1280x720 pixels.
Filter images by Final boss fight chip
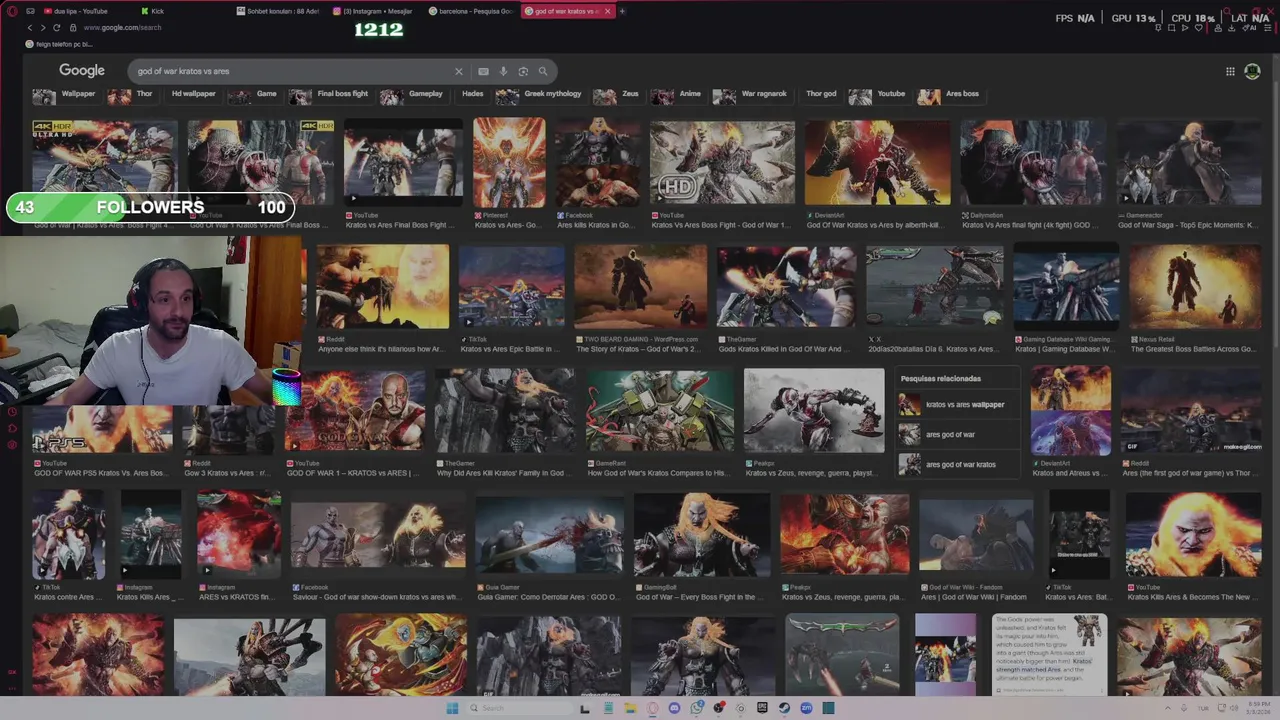[330, 94]
